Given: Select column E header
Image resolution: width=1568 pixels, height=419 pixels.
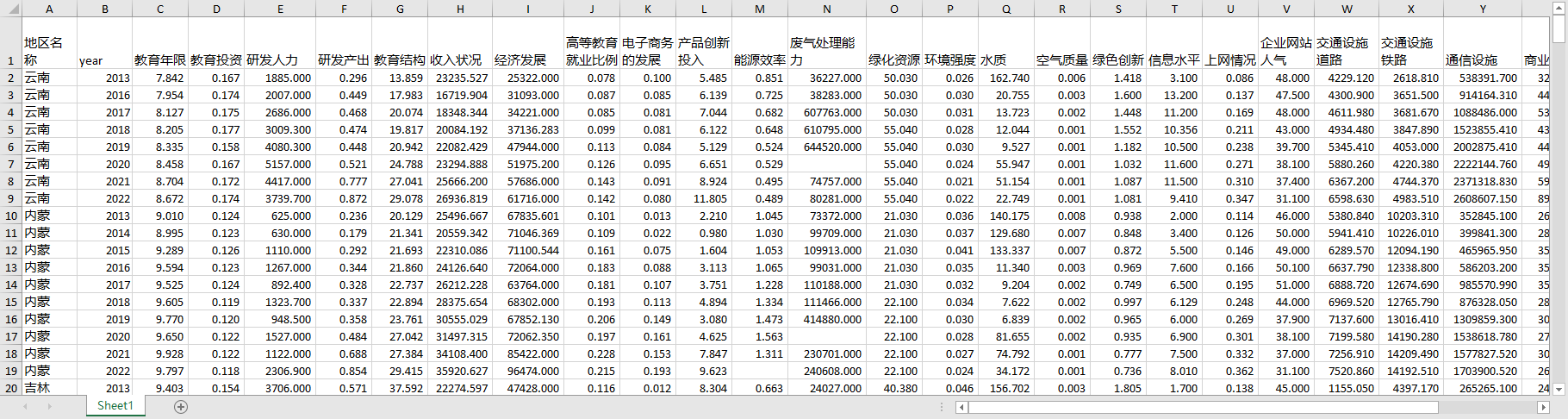Looking at the screenshot, I should [281, 9].
